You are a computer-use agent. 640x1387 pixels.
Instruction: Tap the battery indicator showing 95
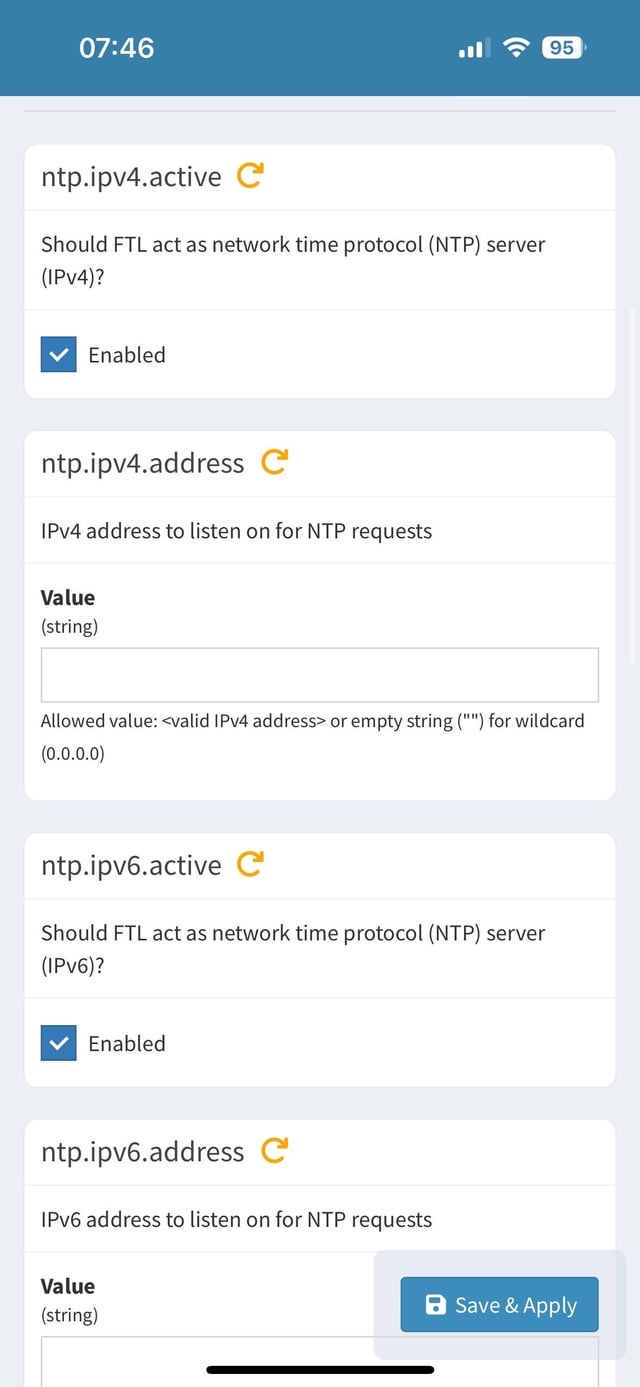(564, 47)
